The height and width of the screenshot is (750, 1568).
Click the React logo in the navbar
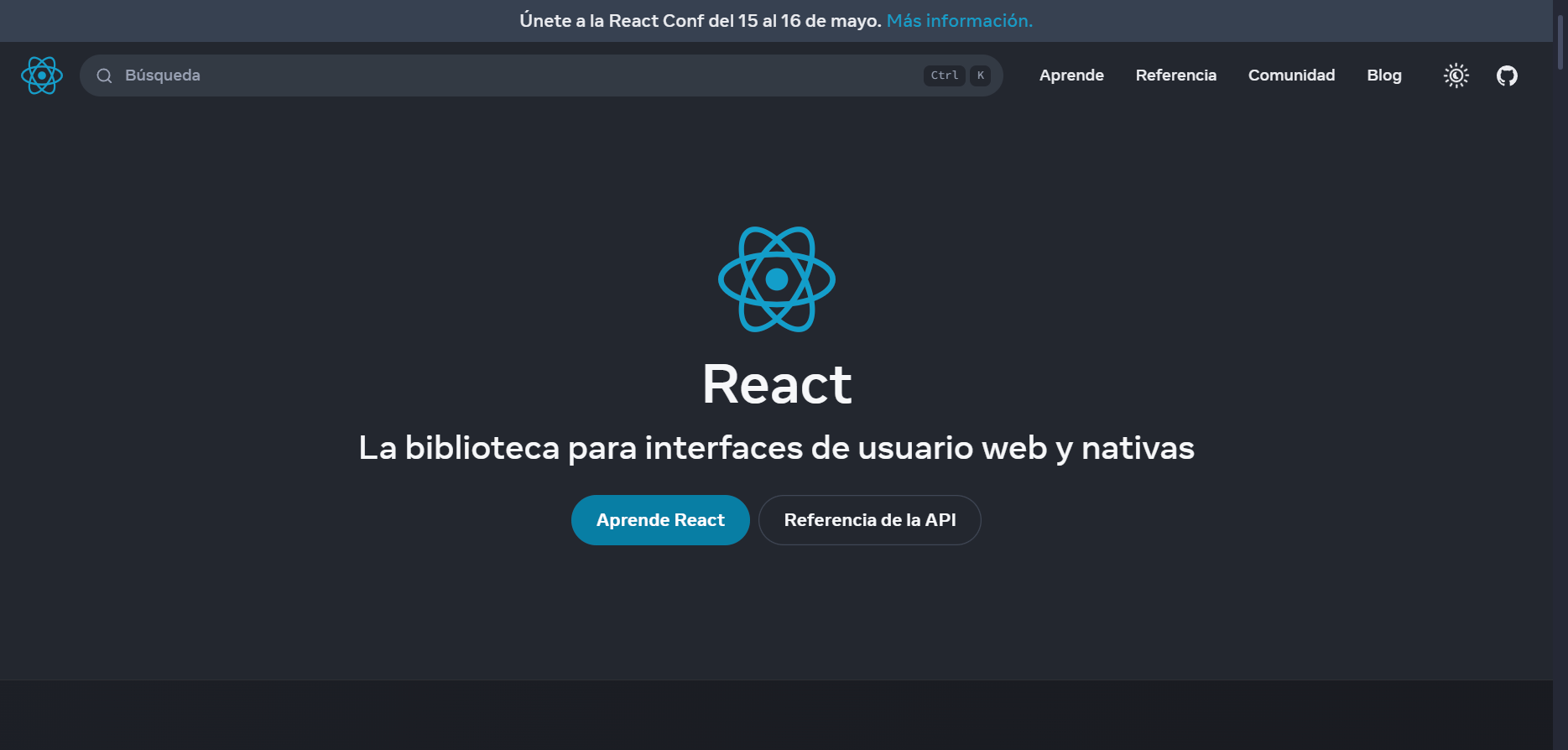(42, 76)
